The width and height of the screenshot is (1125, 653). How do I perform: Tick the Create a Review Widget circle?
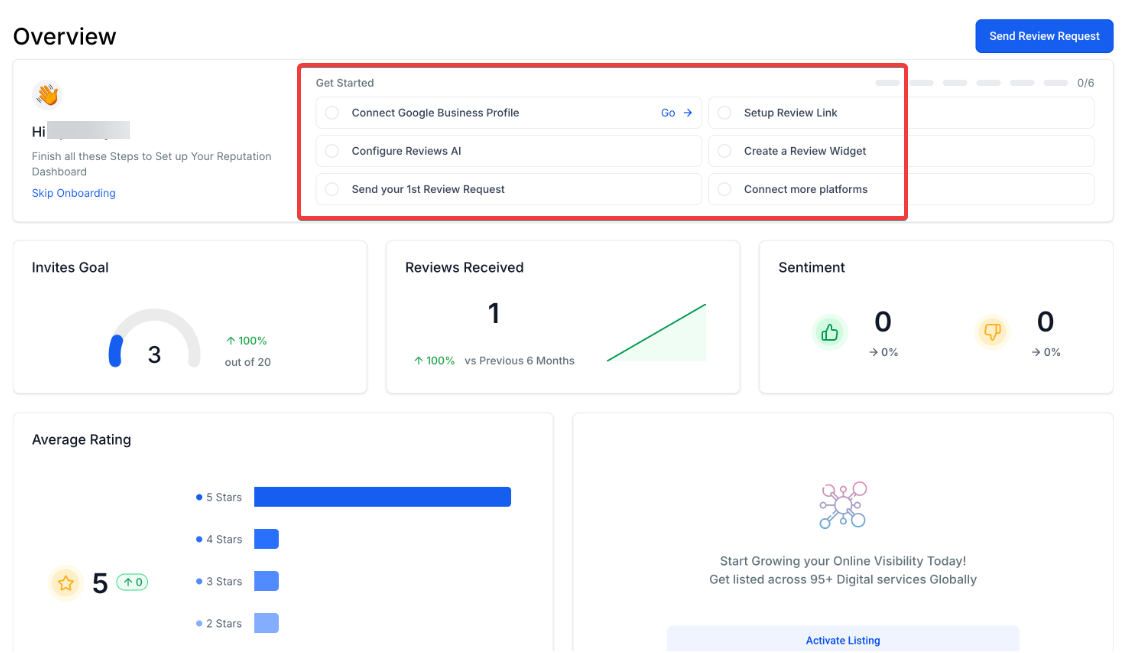[x=725, y=151]
